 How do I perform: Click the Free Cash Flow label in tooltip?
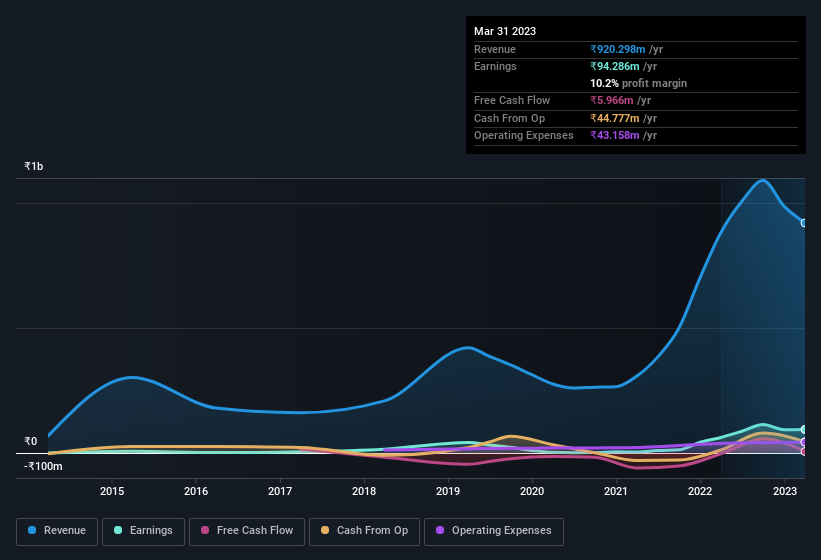pyautogui.click(x=512, y=100)
